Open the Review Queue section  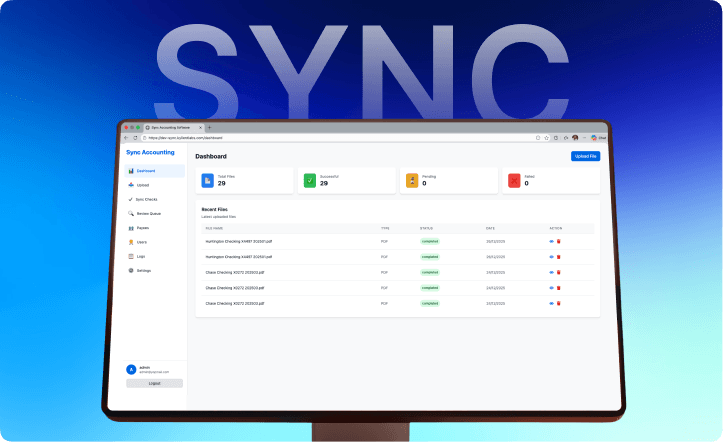click(x=154, y=214)
